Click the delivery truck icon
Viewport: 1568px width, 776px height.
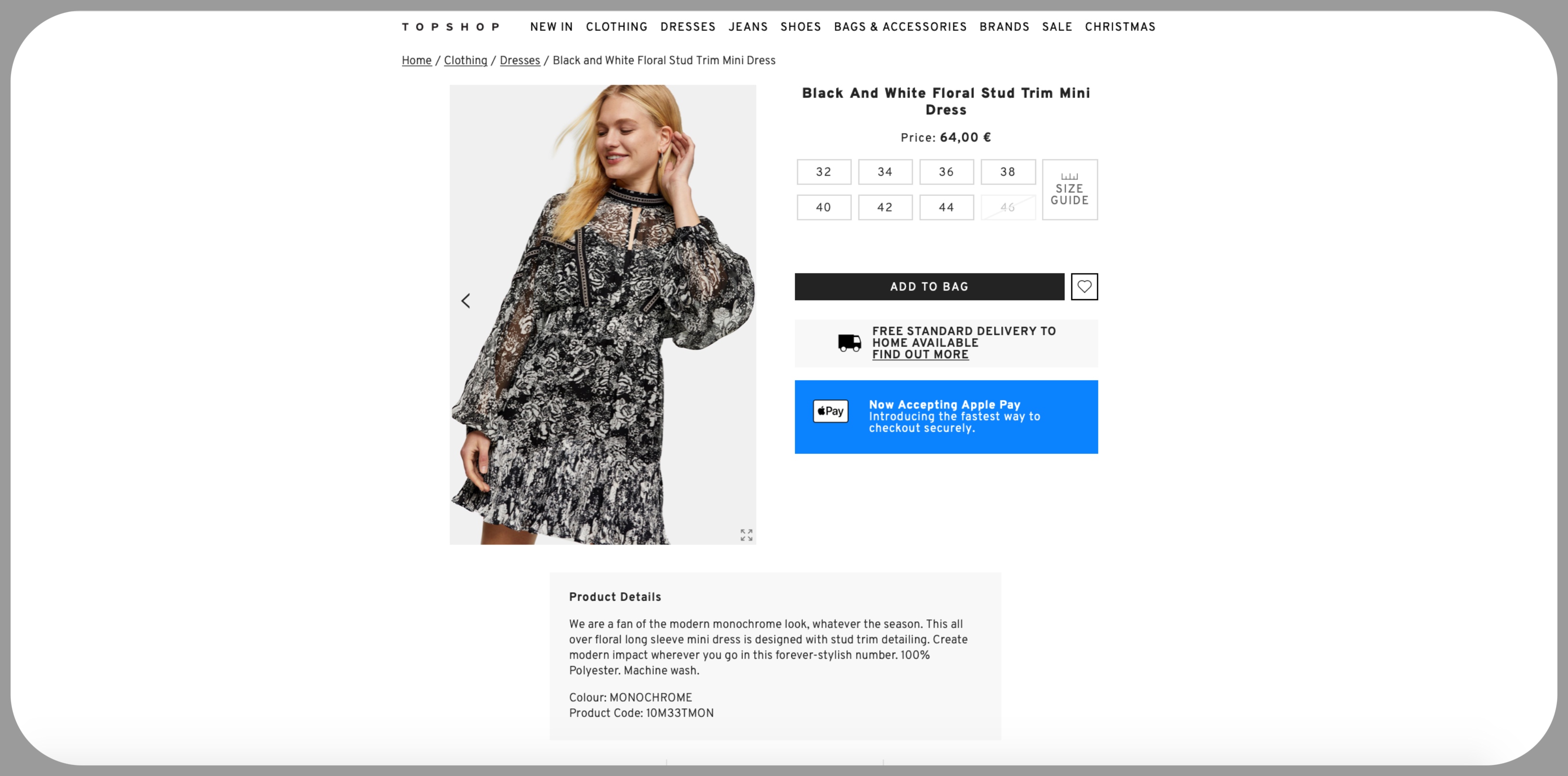tap(849, 343)
